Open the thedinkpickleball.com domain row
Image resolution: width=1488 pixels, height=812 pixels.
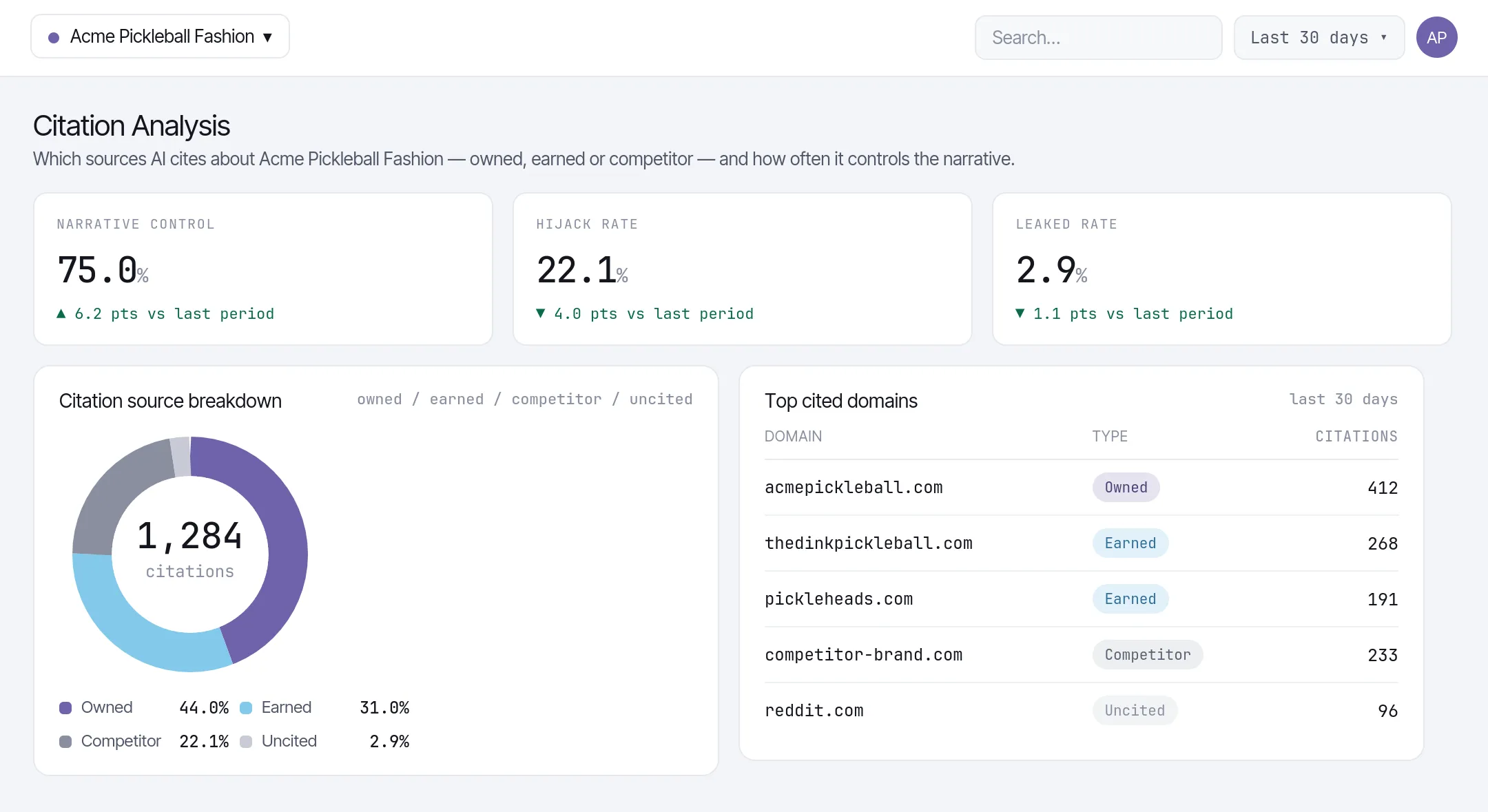[x=1081, y=543]
